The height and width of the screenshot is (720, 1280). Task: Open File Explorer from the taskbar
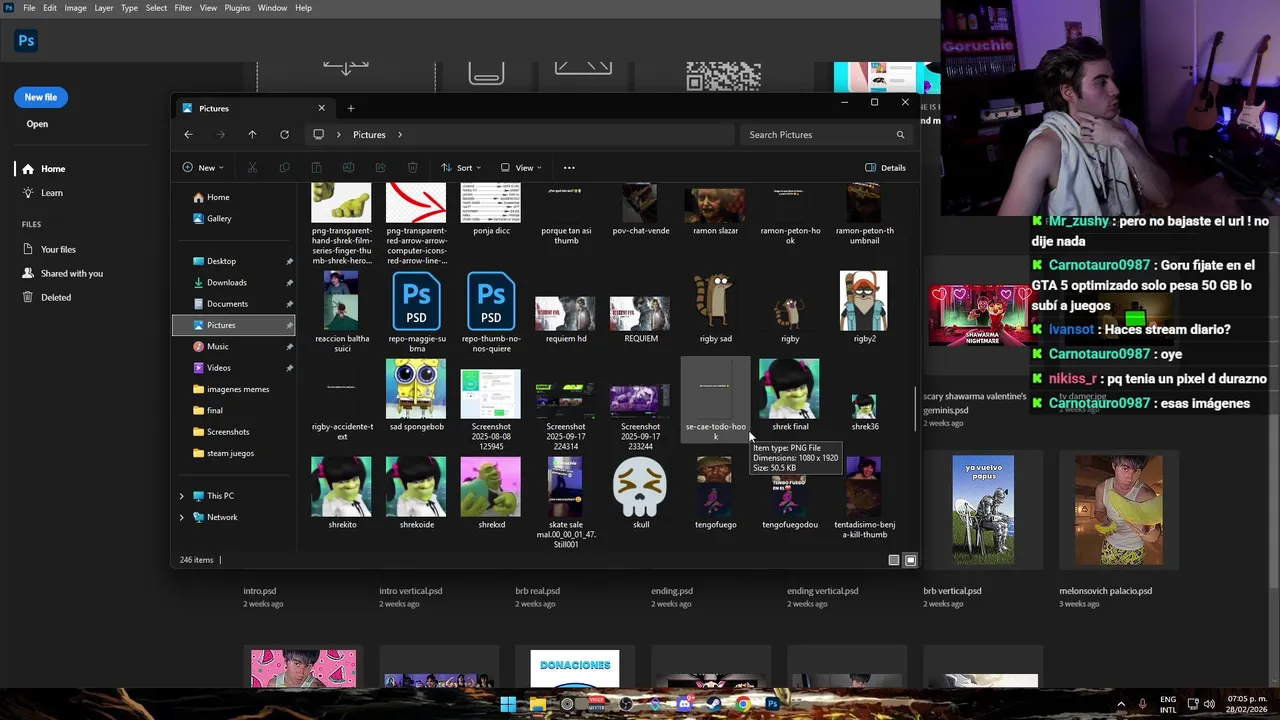point(538,704)
